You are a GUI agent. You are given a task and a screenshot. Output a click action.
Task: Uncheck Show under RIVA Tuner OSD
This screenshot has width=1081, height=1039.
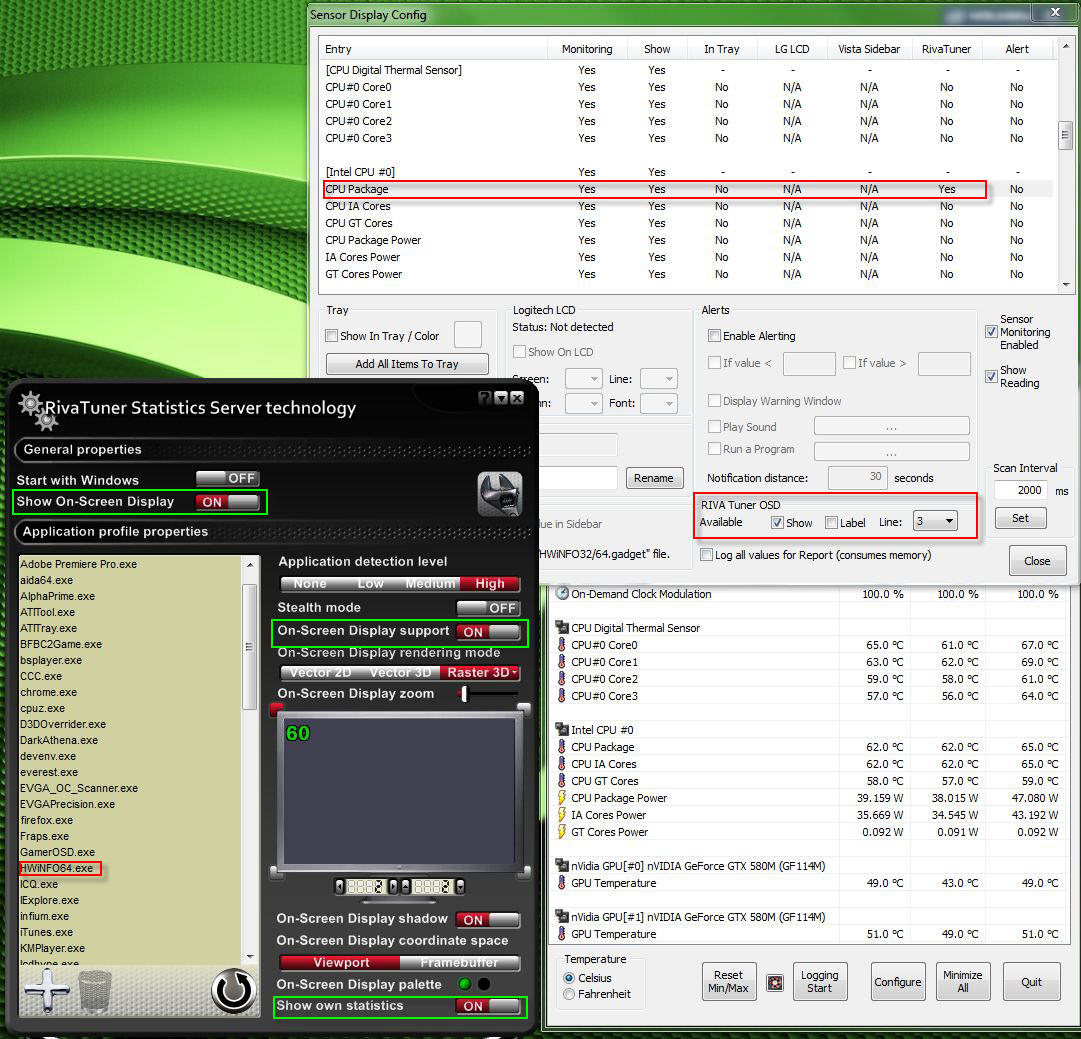coord(777,523)
